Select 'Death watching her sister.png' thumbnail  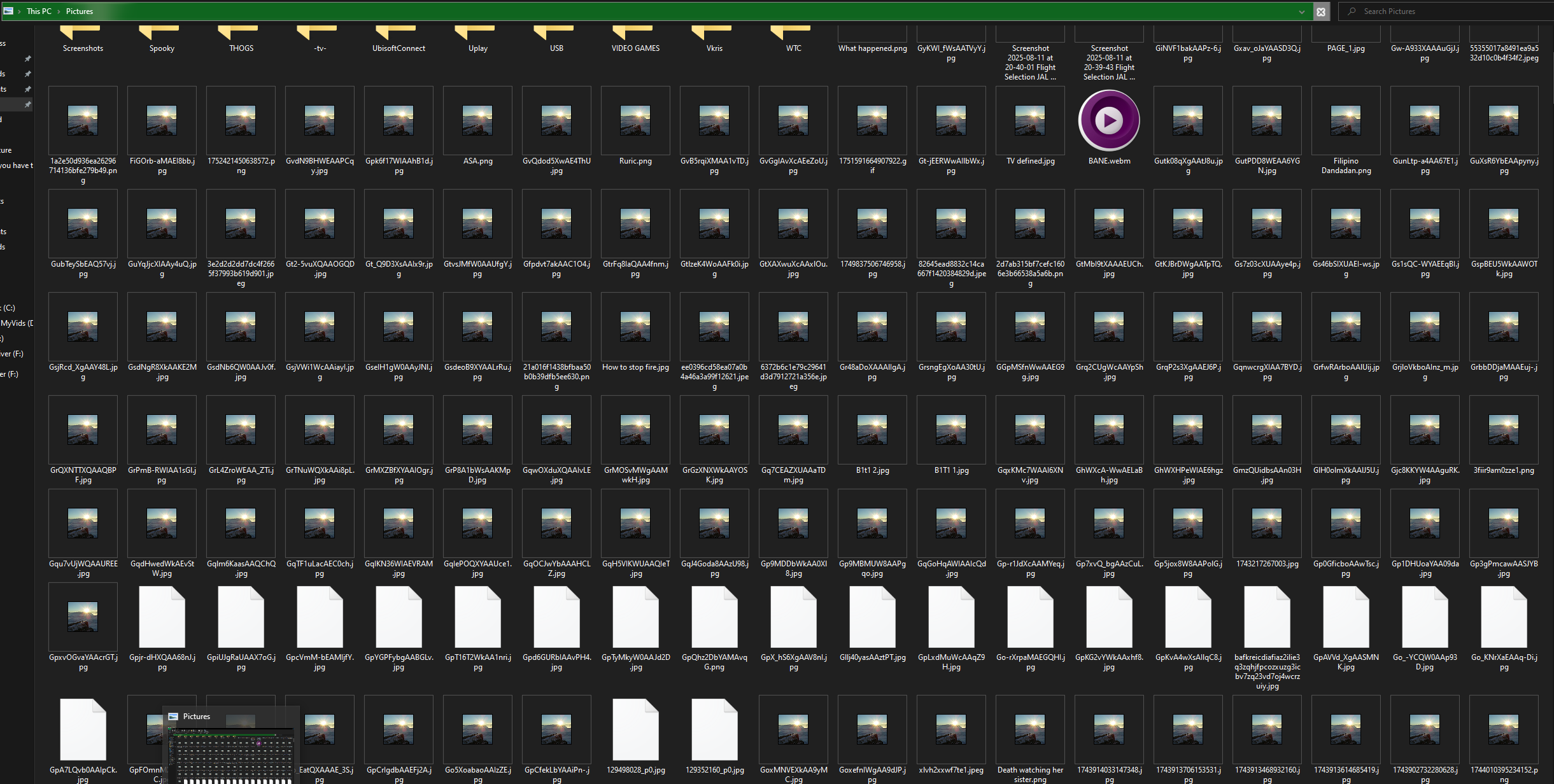pos(1029,729)
